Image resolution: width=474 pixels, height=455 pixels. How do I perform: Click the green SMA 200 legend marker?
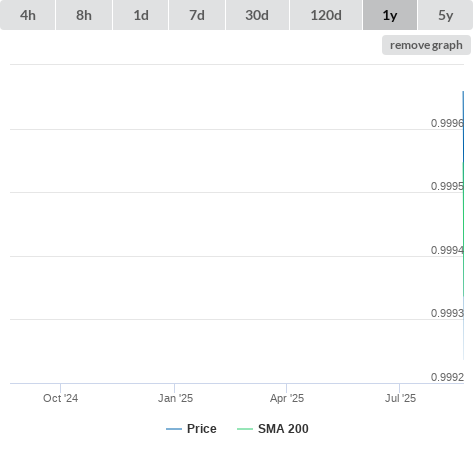coord(245,429)
